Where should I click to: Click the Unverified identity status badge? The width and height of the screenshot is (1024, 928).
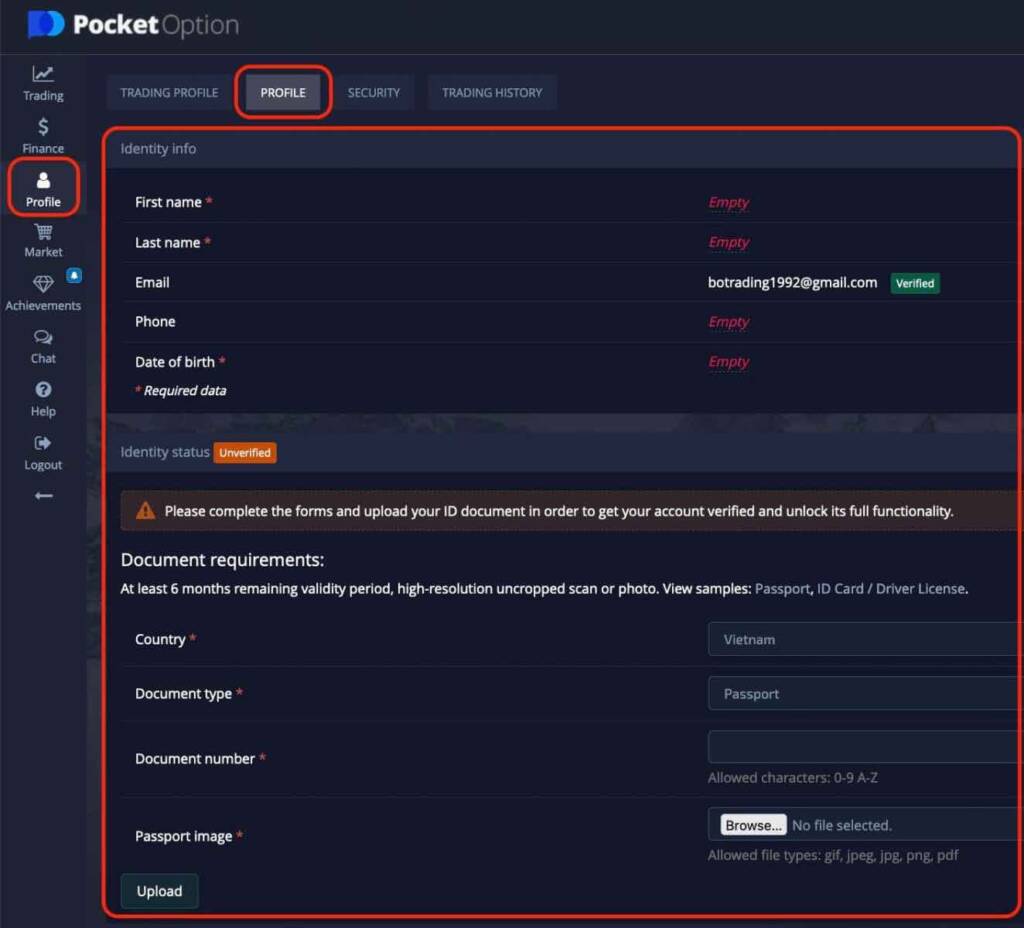click(x=245, y=452)
